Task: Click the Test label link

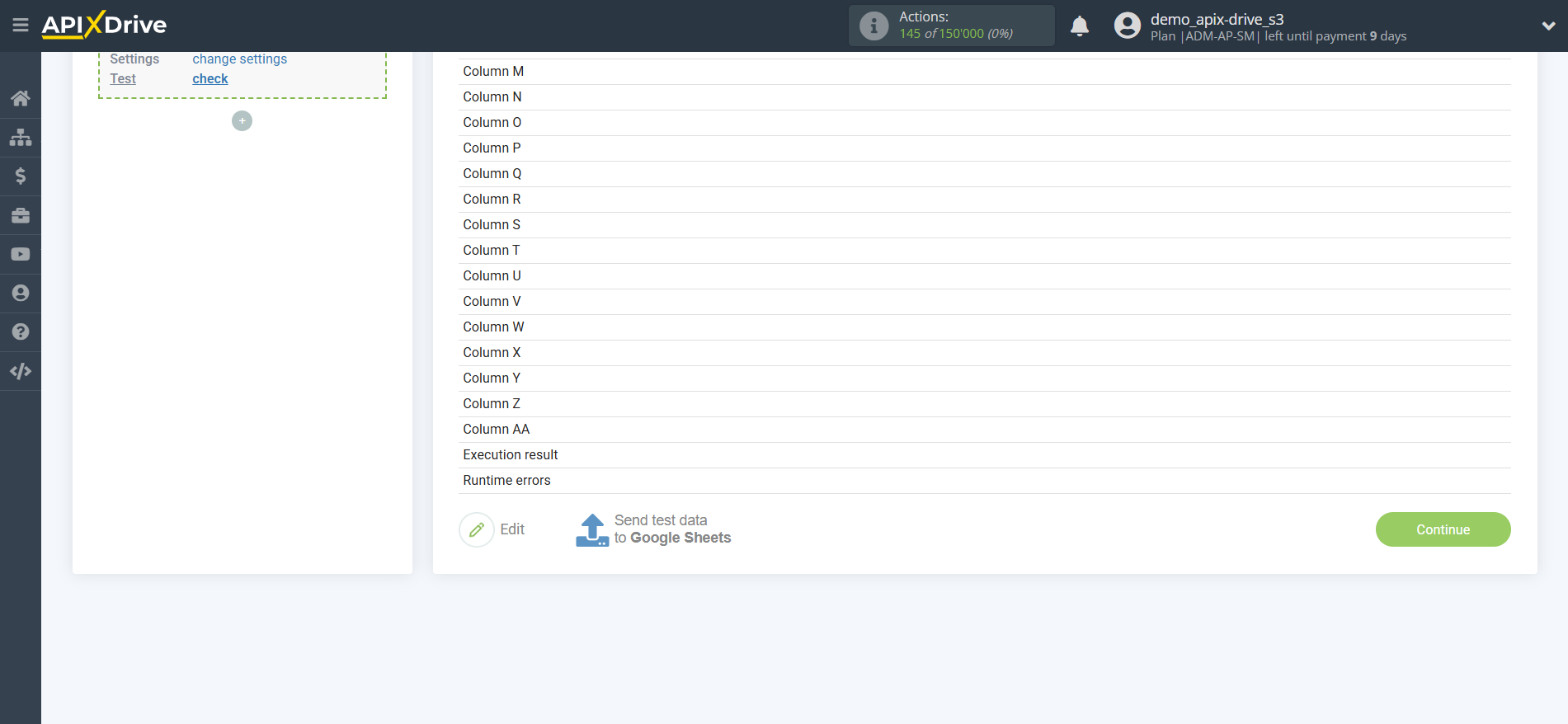Action: point(123,79)
